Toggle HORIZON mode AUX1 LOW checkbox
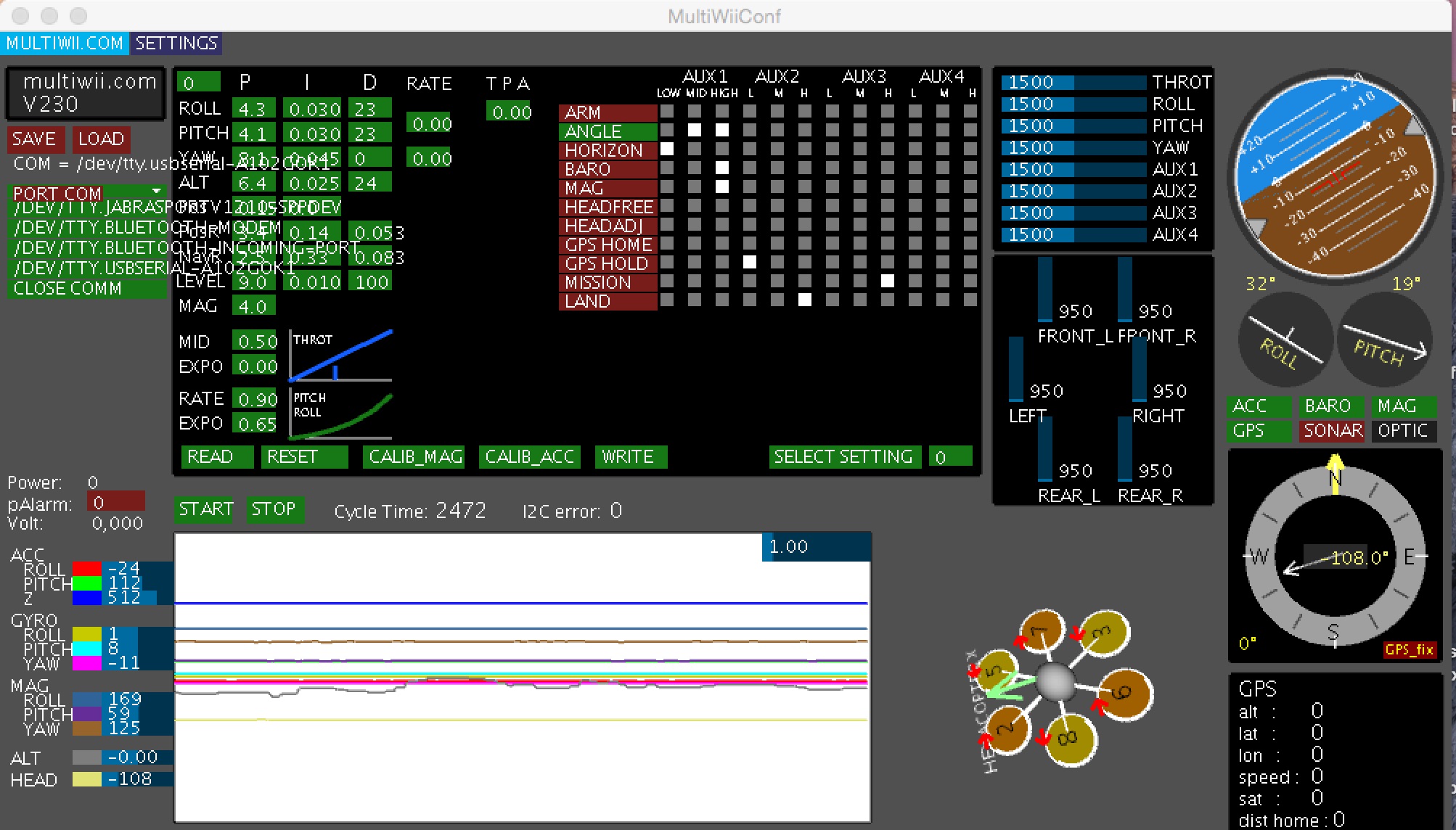Viewport: 1456px width, 830px height. tap(667, 149)
